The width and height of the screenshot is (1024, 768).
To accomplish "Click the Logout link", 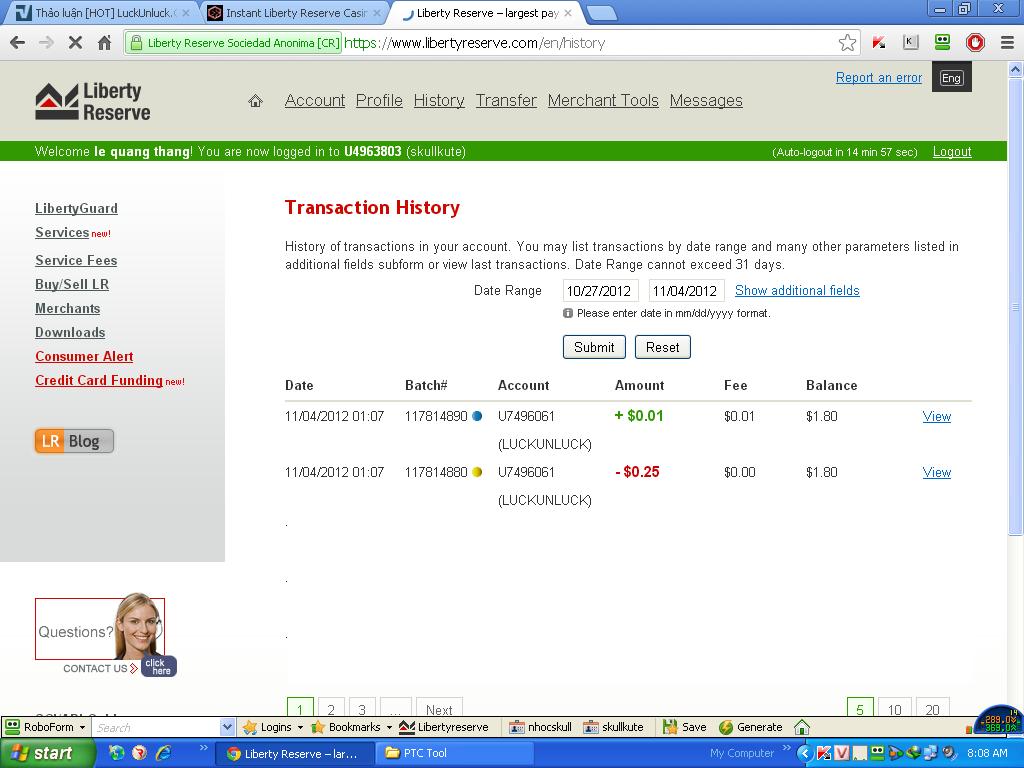I will pos(952,152).
